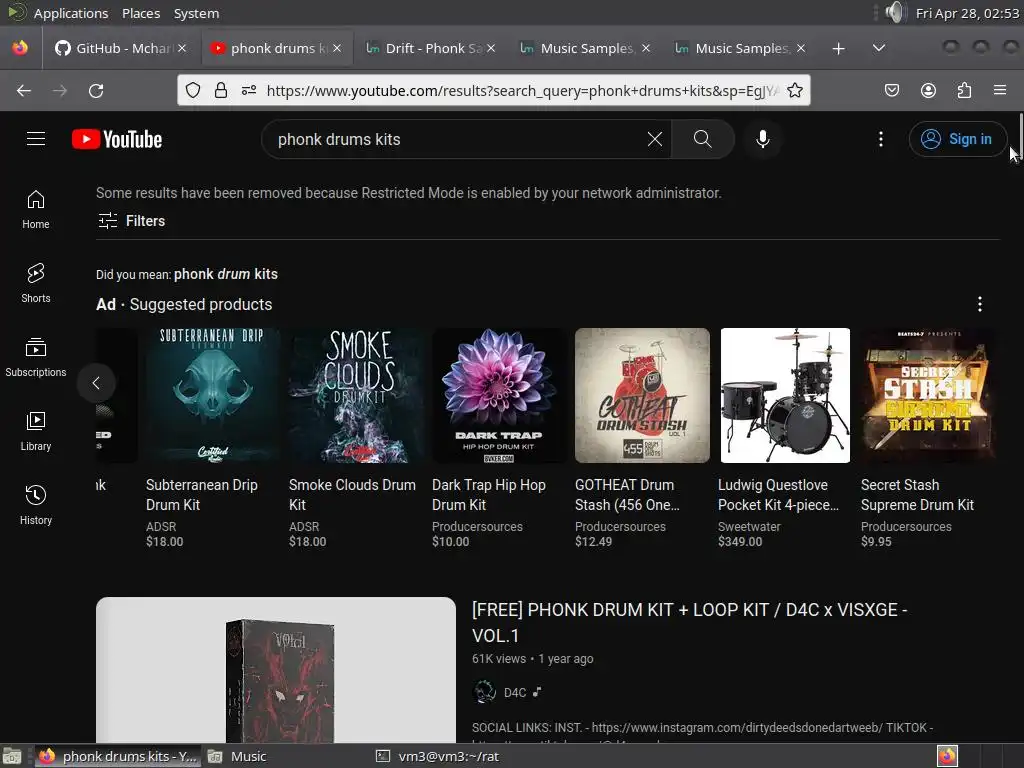Open Firefox tracking protection shield

pos(193,90)
